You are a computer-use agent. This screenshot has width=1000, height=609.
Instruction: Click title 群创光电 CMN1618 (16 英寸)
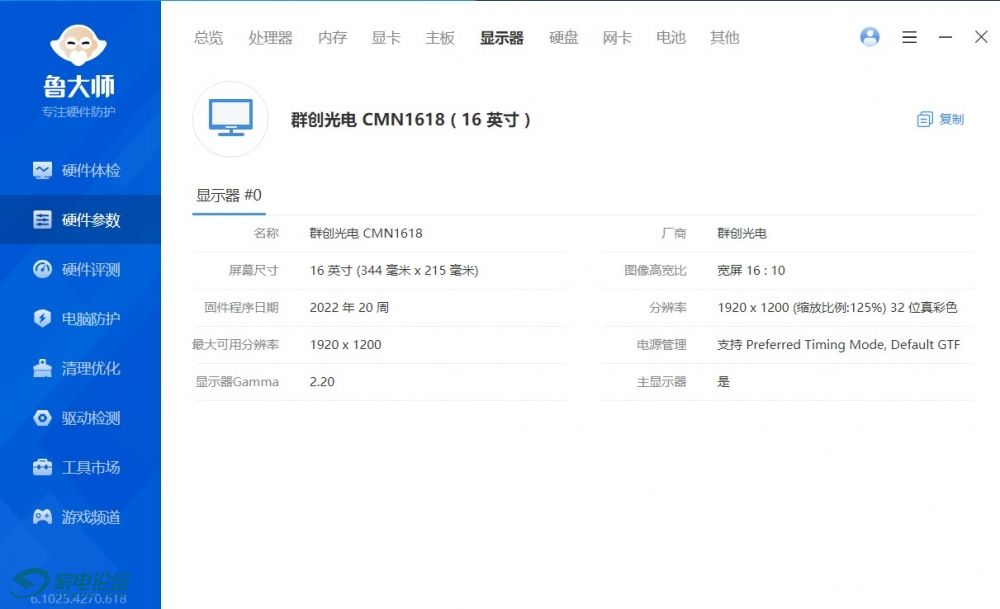pos(411,119)
